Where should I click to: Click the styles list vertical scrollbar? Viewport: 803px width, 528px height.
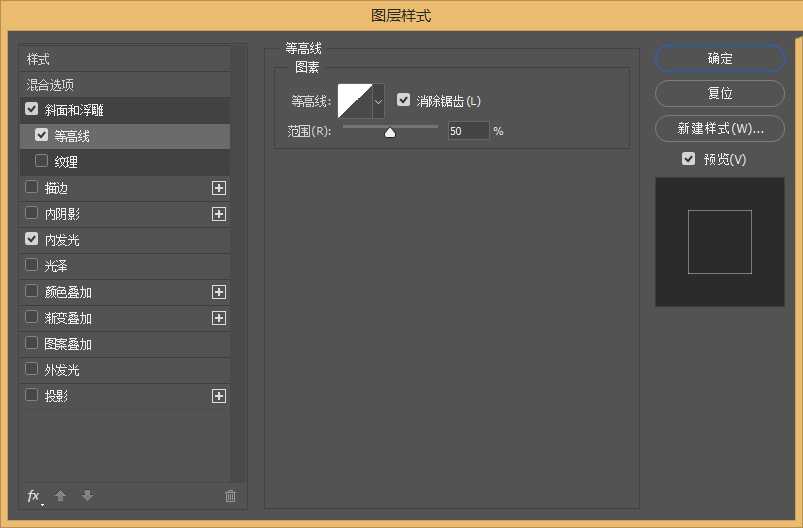point(238,264)
